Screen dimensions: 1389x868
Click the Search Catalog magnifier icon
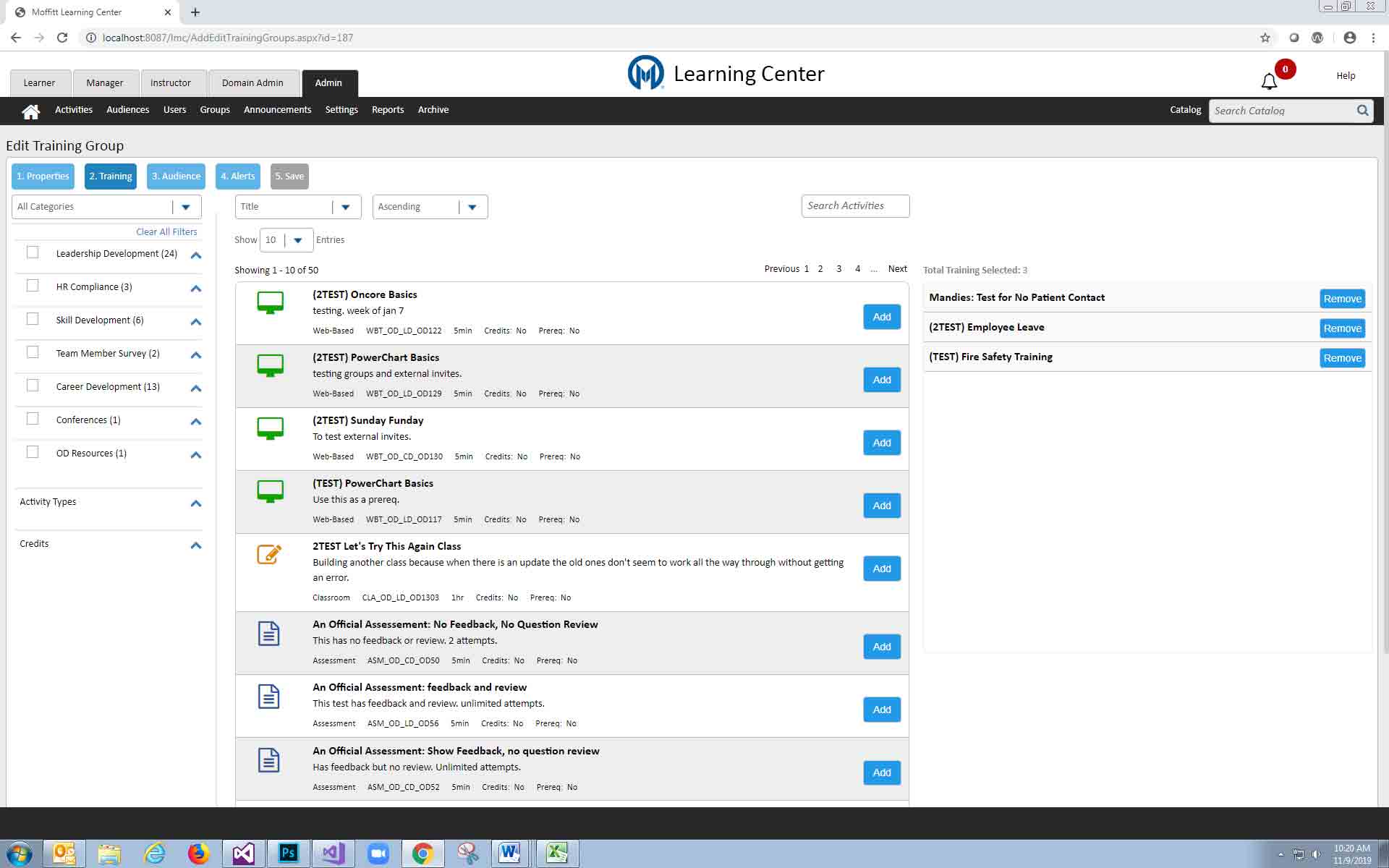click(x=1362, y=111)
